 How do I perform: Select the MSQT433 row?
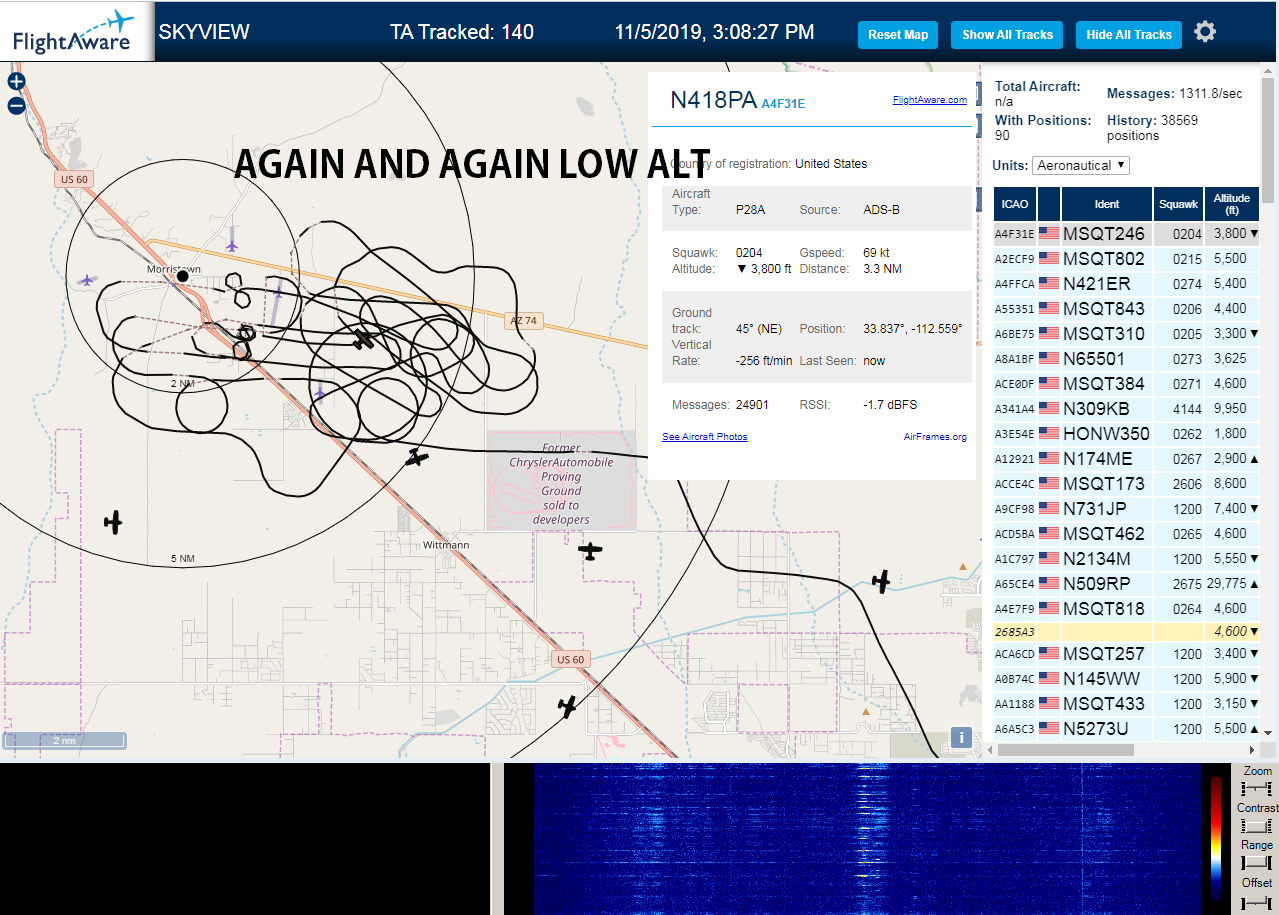coord(1127,704)
